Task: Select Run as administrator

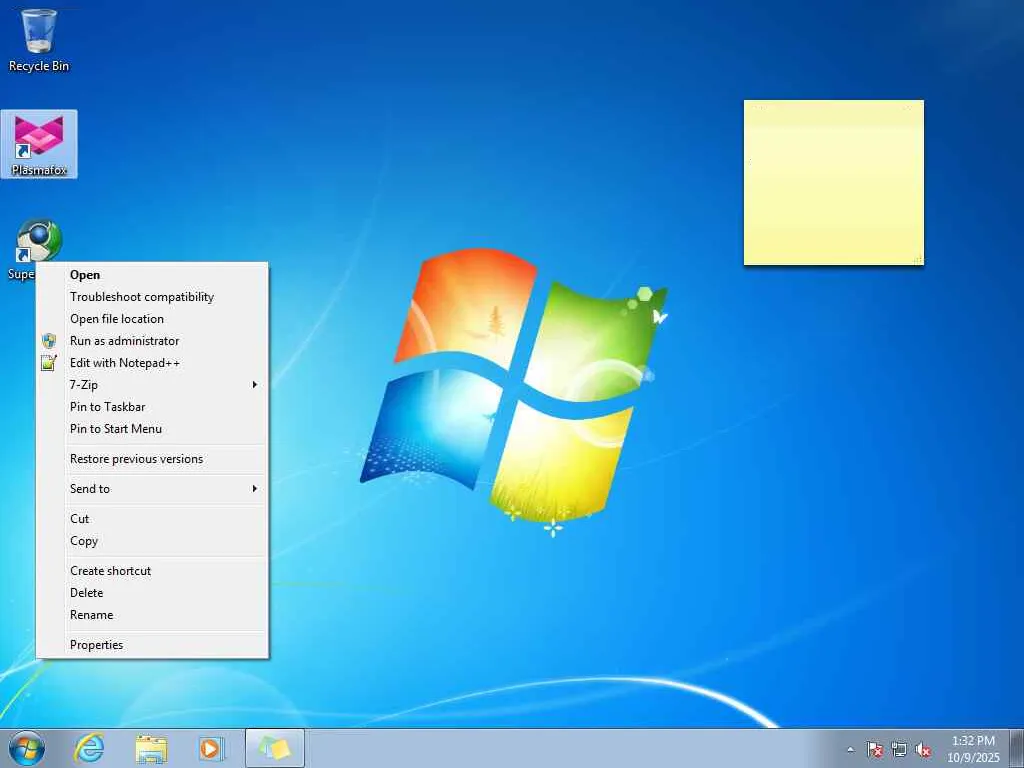Action: [x=152, y=341]
